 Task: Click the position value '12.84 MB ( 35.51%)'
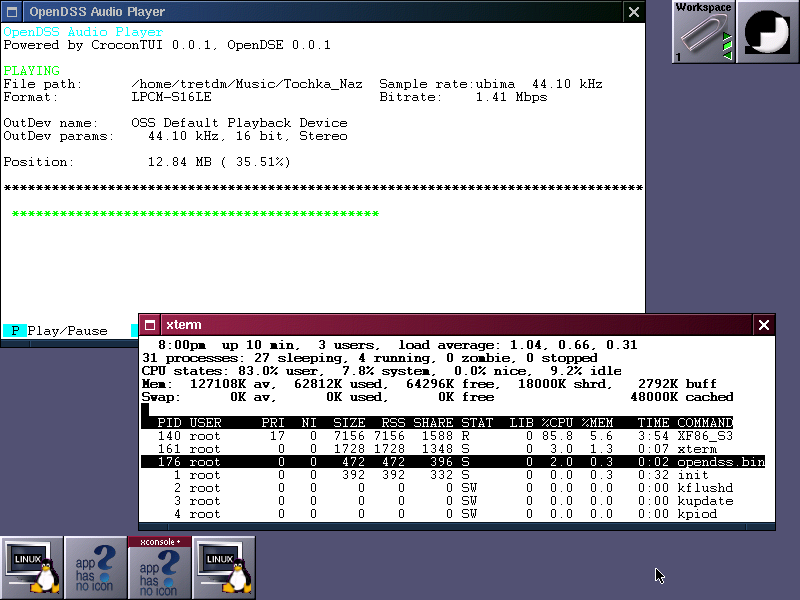219,162
